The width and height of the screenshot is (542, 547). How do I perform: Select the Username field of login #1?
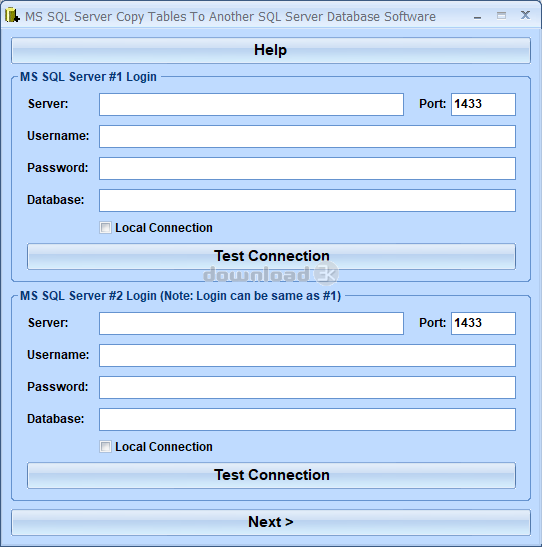[307, 136]
